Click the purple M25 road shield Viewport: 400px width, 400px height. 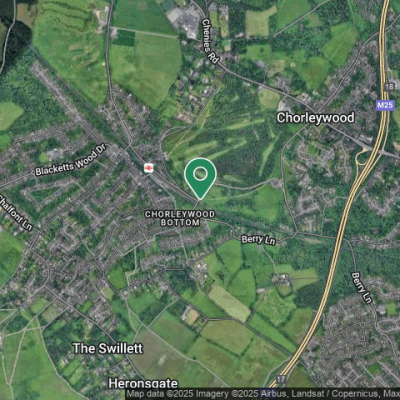[x=385, y=105]
